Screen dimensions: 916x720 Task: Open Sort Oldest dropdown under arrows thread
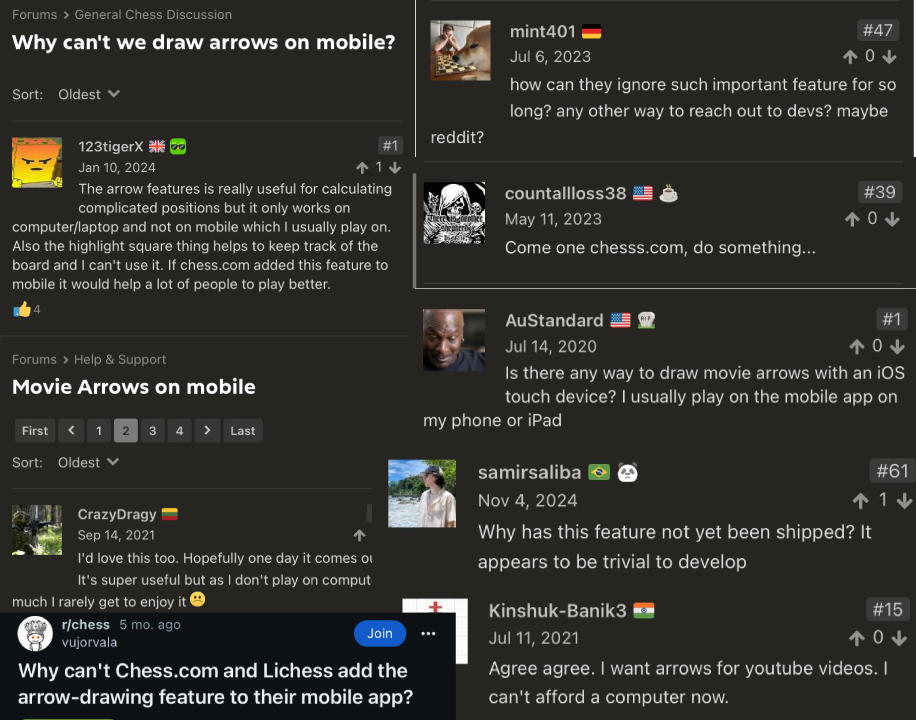(x=89, y=94)
